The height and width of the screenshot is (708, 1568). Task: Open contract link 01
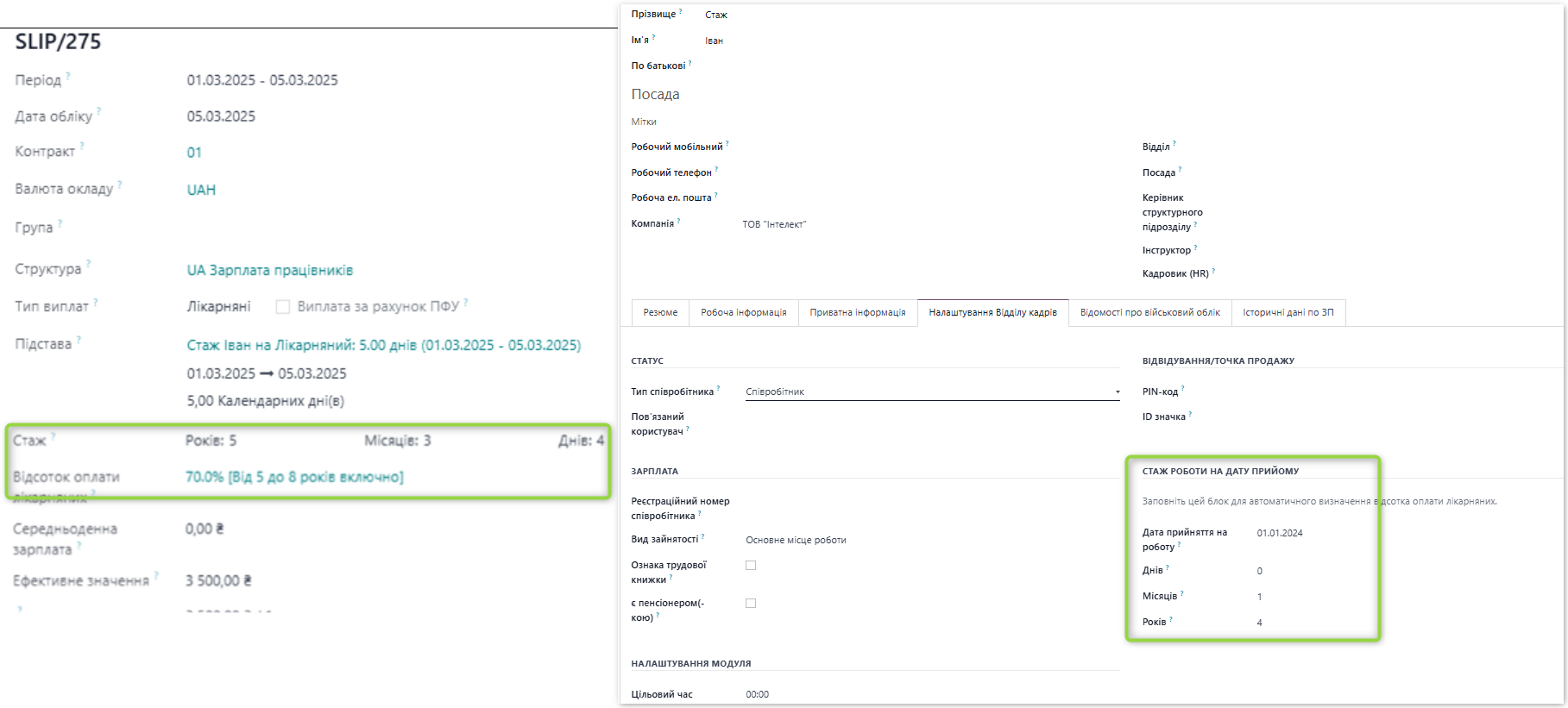(x=194, y=153)
